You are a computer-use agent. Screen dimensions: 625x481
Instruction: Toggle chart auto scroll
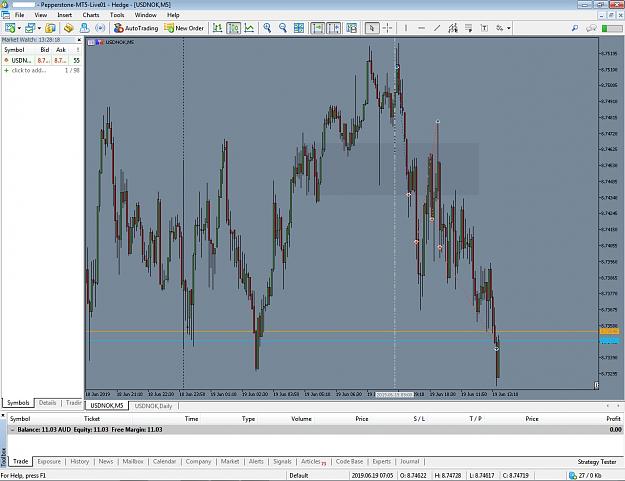coord(317,28)
